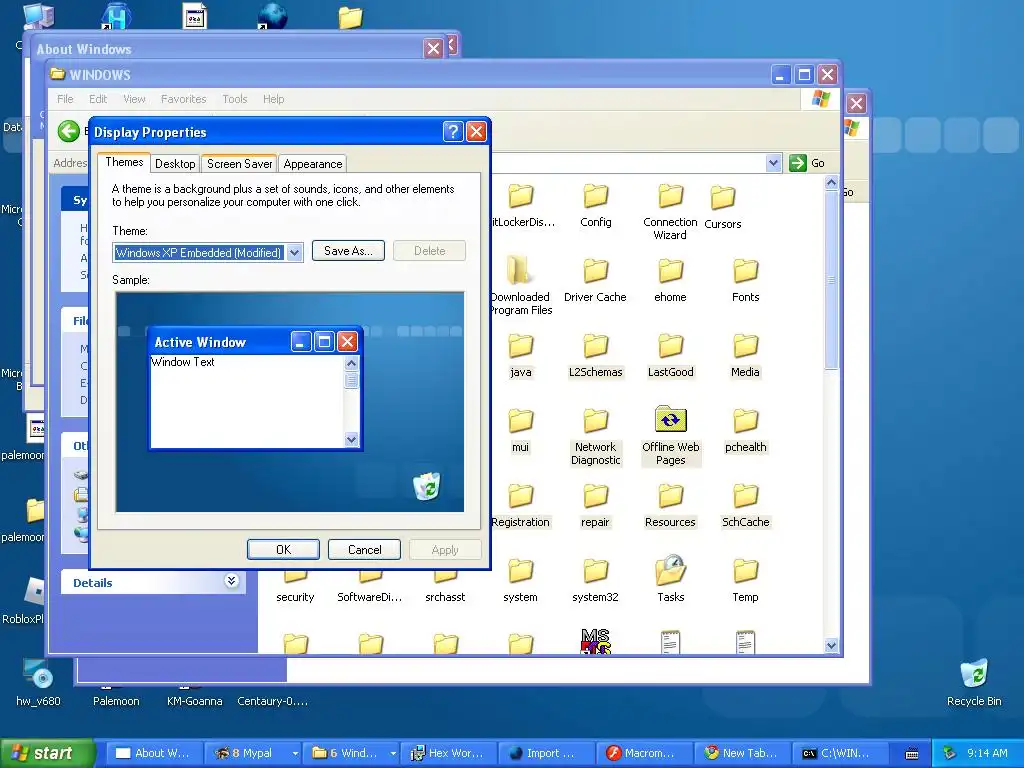
Task: Select the Connection Wizard folder
Action: coord(670,212)
